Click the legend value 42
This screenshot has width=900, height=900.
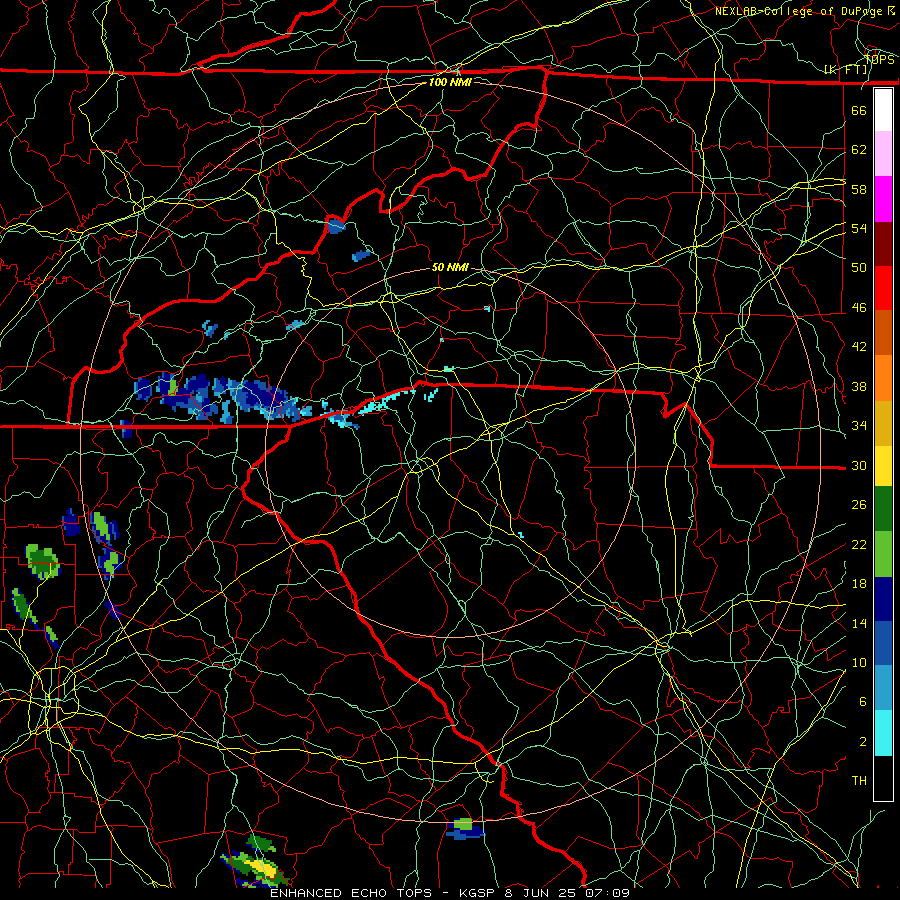[x=859, y=347]
